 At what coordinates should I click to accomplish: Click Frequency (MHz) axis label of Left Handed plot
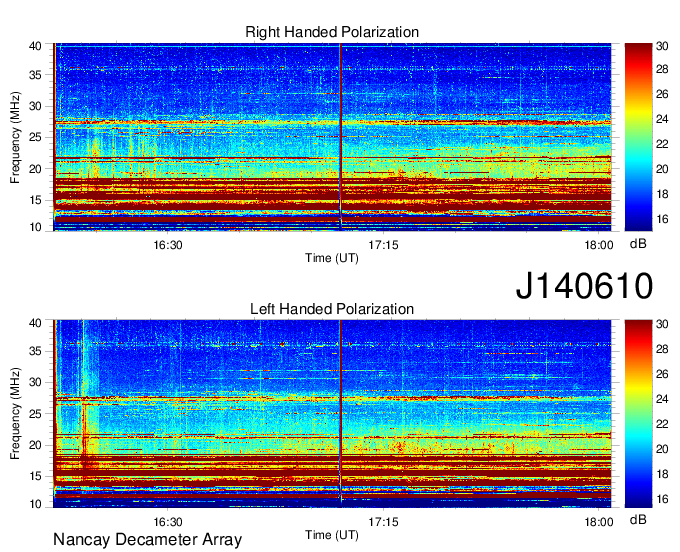[x=15, y=414]
